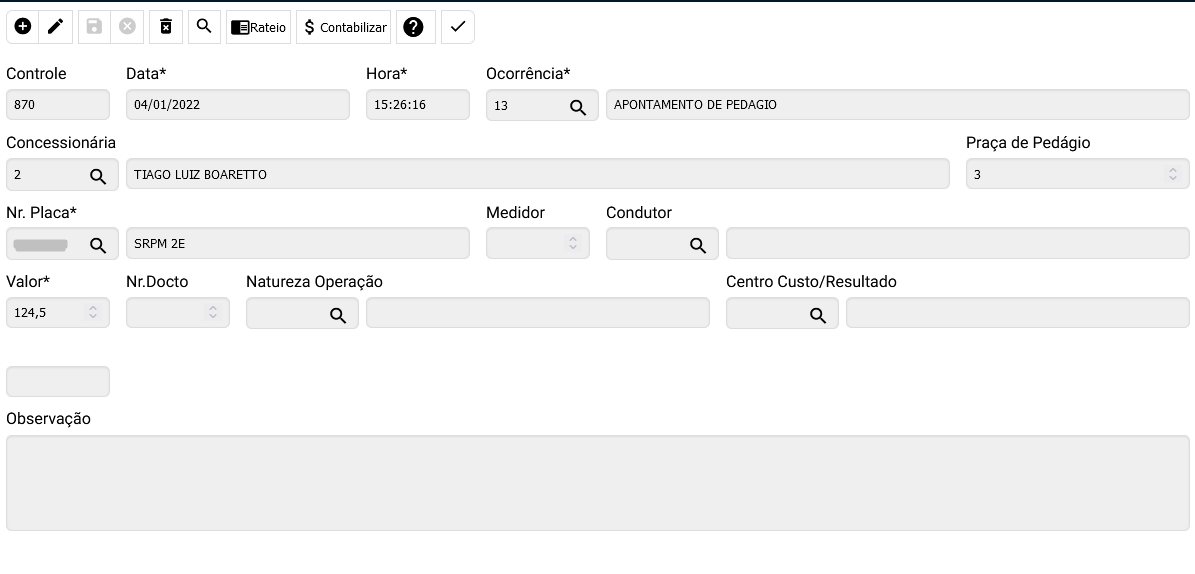Click the add new record plus icon
The height and width of the screenshot is (574, 1195).
(x=23, y=27)
